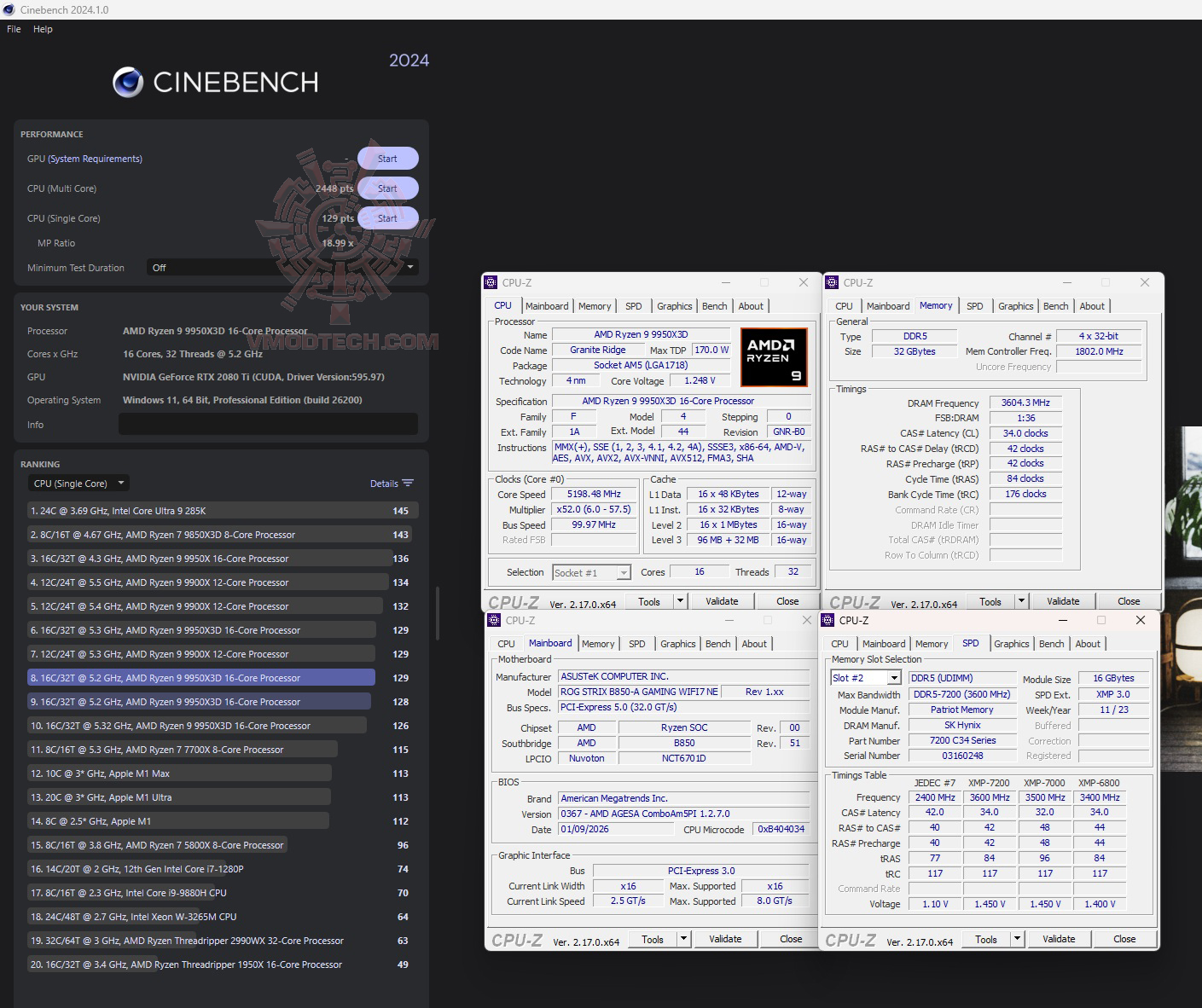Click the CPU-Z icon in SPD window title
1202x1008 pixels.
point(827,620)
